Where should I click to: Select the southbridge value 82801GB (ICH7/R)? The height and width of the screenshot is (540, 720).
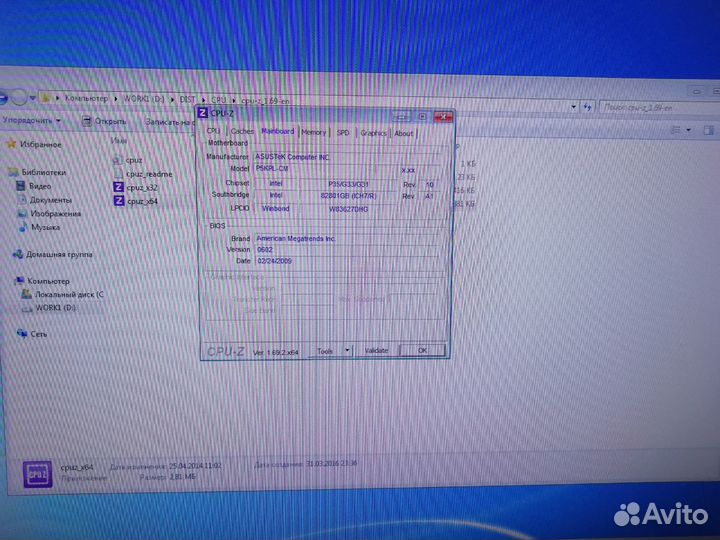[348, 196]
